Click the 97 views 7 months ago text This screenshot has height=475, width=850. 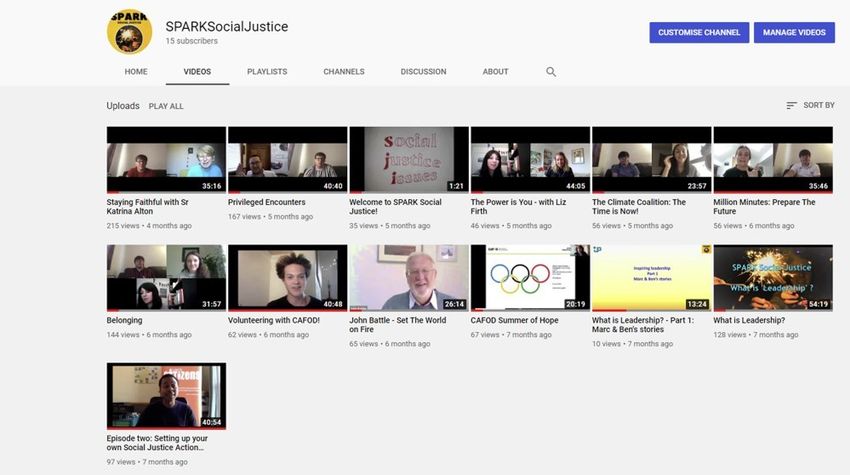pyautogui.click(x=147, y=462)
